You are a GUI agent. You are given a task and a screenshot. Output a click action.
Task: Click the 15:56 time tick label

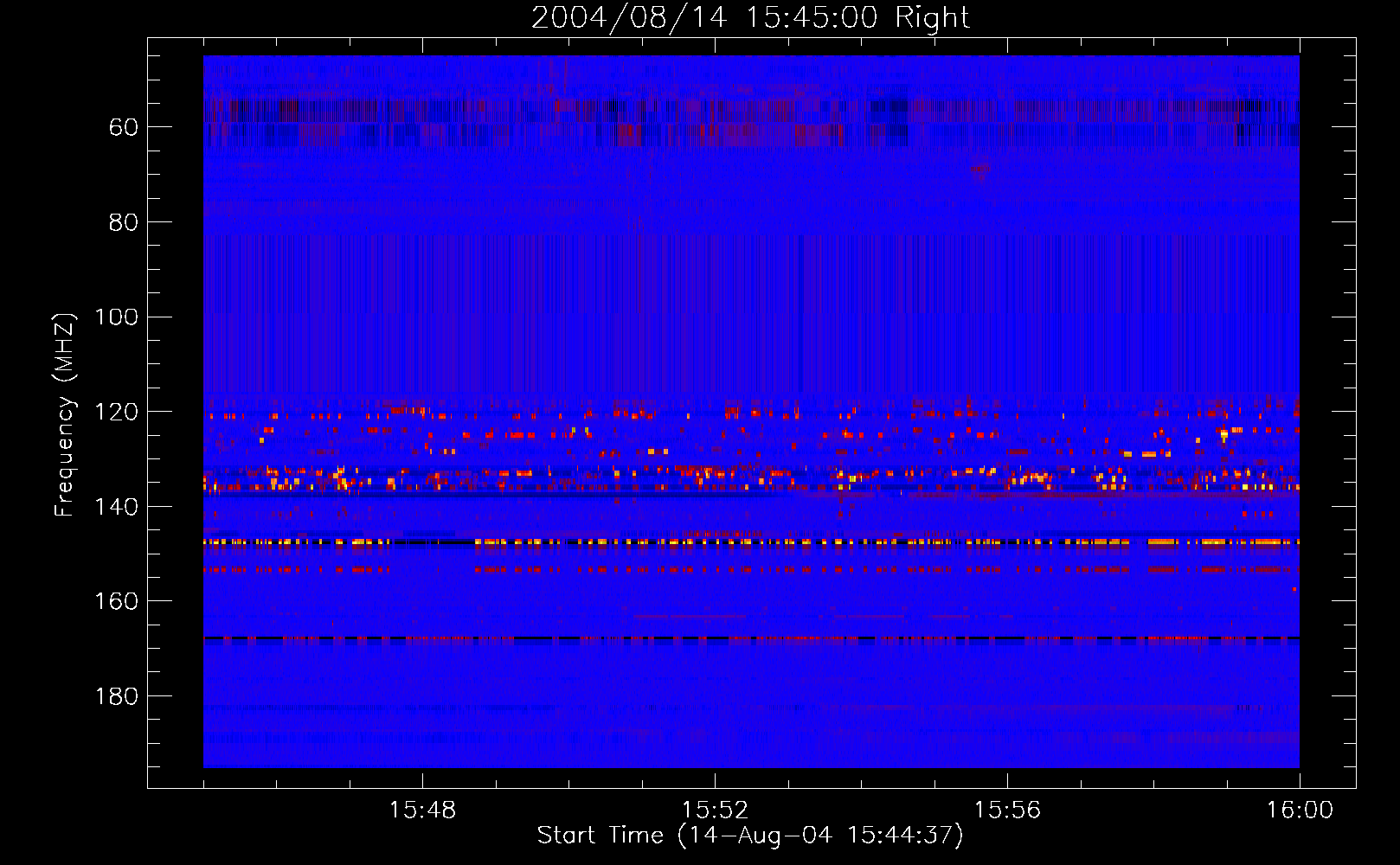[1007, 811]
